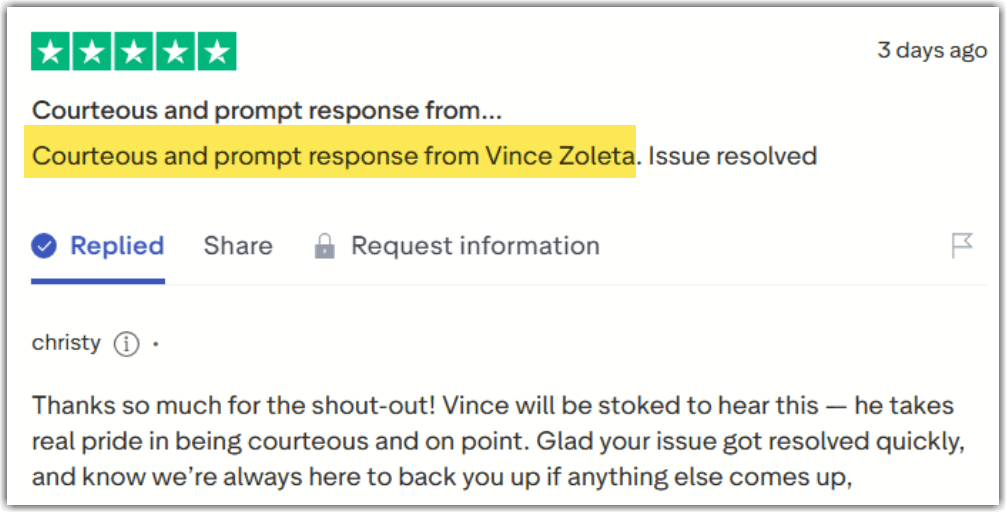Open Request information
The width and height of the screenshot is (1007, 513).
tap(475, 246)
